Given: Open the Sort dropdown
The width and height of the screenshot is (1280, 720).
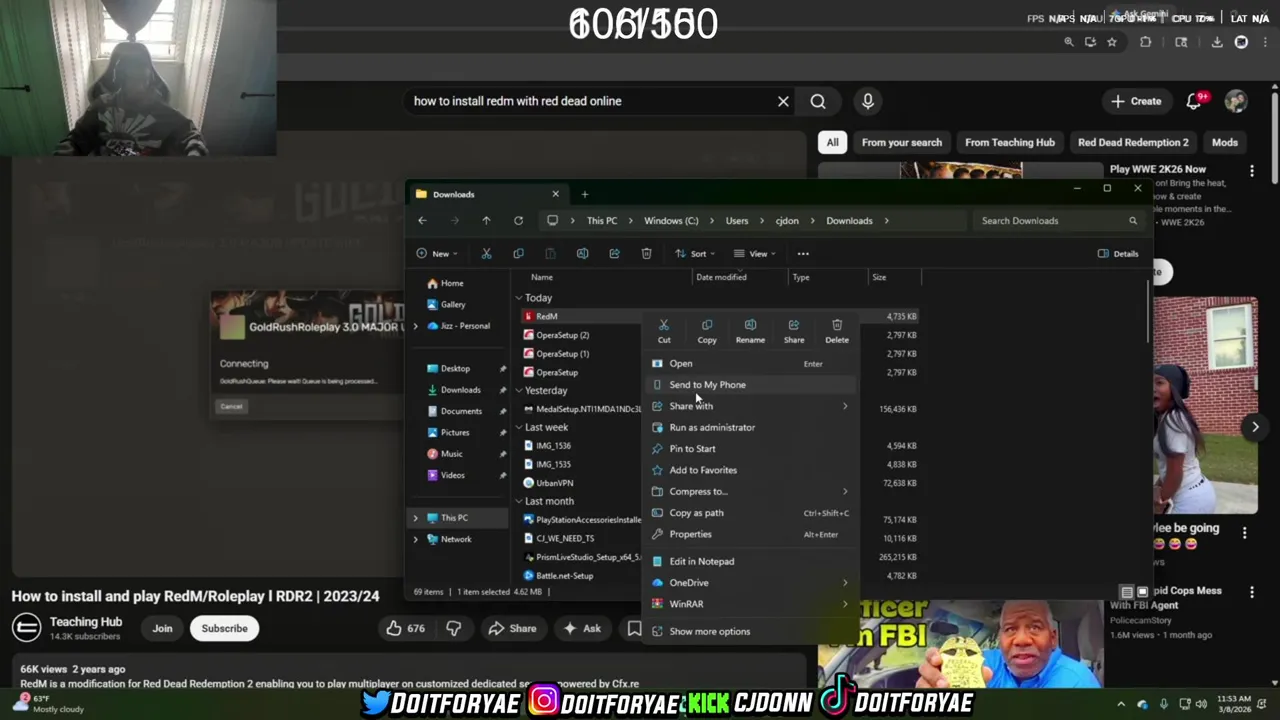Looking at the screenshot, I should 694,254.
